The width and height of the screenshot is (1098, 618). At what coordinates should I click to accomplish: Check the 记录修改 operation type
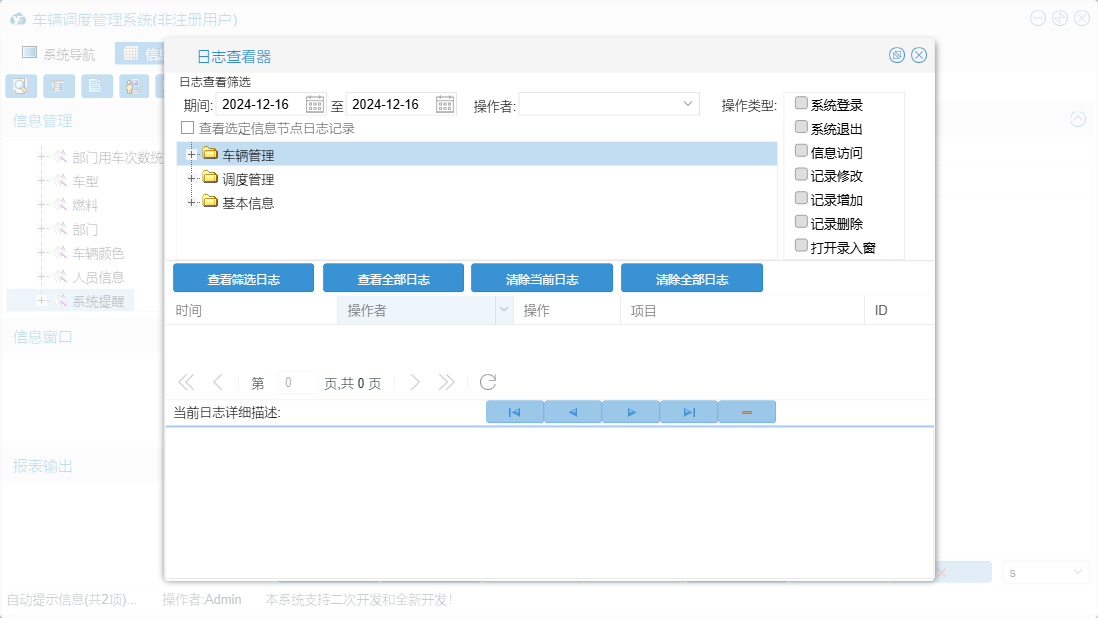pyautogui.click(x=801, y=175)
